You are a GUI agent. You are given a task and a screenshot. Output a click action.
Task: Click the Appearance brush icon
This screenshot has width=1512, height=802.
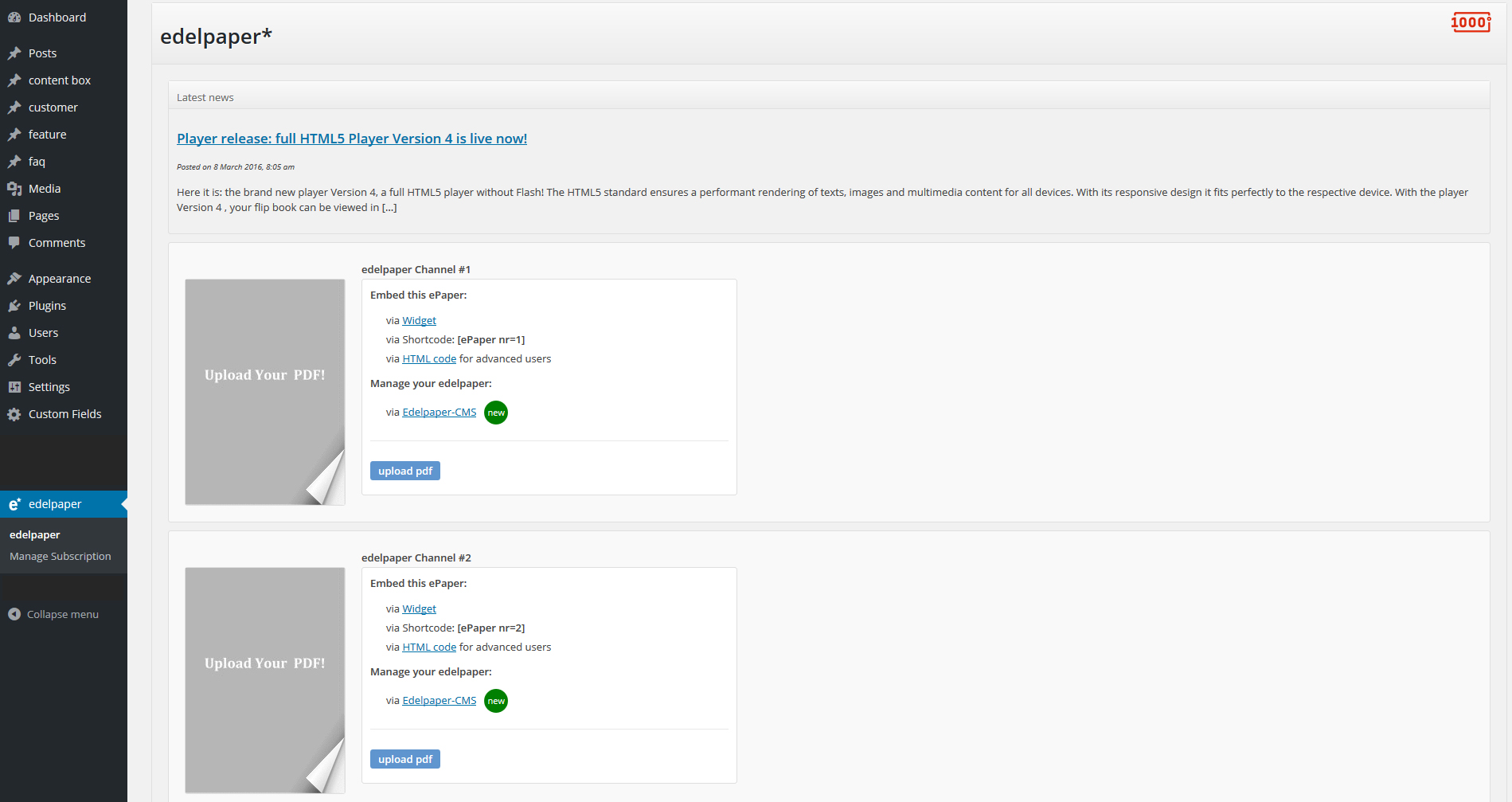pyautogui.click(x=14, y=279)
